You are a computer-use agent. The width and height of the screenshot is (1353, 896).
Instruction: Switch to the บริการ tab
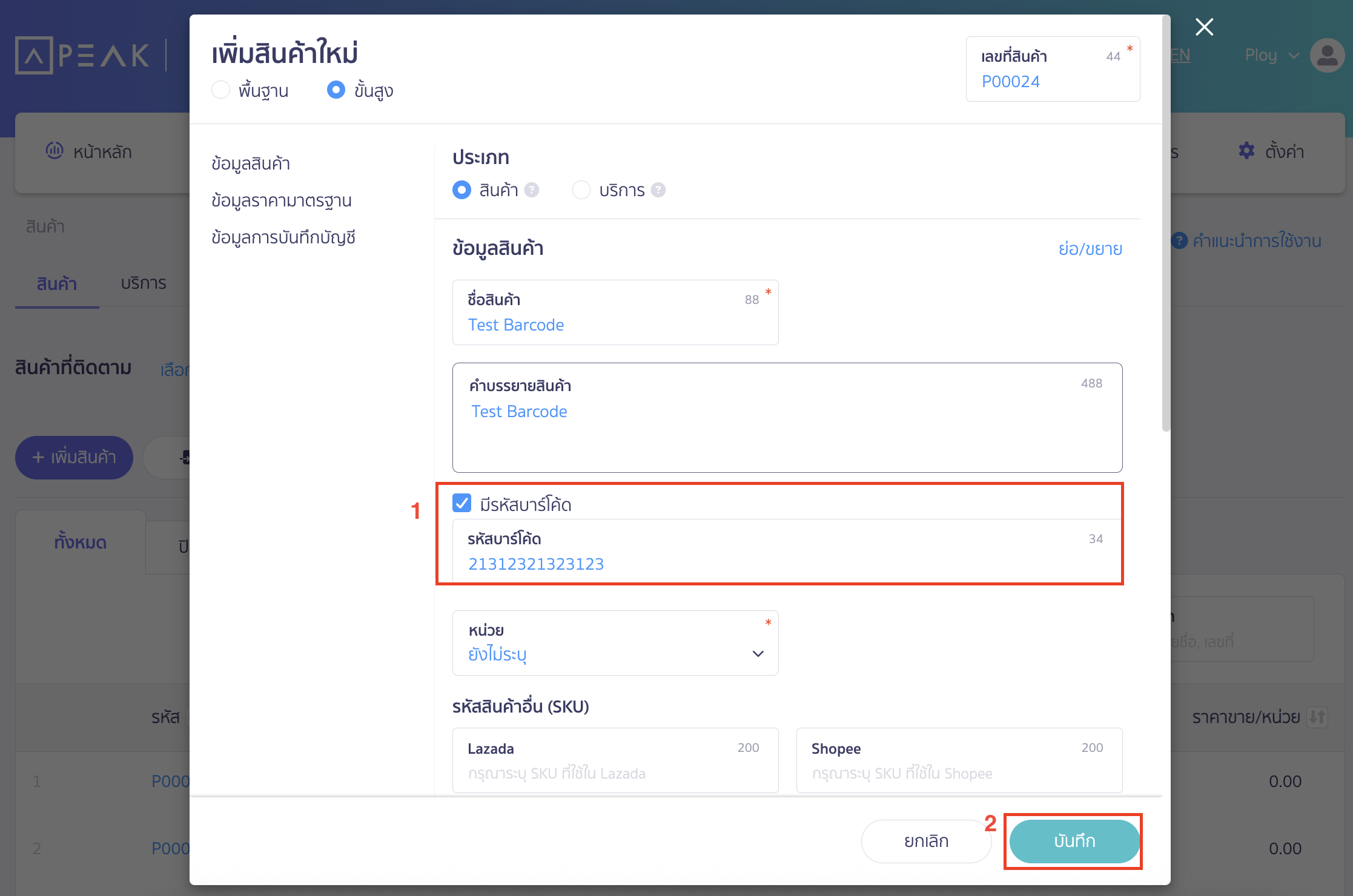coord(143,283)
